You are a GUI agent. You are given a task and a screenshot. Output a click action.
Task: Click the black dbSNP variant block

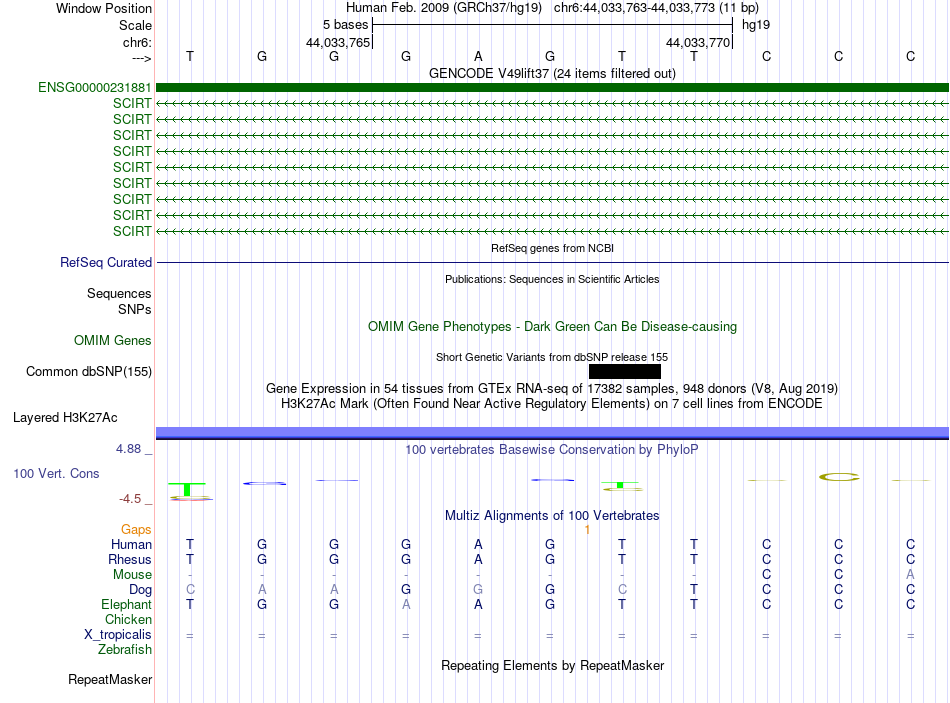[x=625, y=371]
